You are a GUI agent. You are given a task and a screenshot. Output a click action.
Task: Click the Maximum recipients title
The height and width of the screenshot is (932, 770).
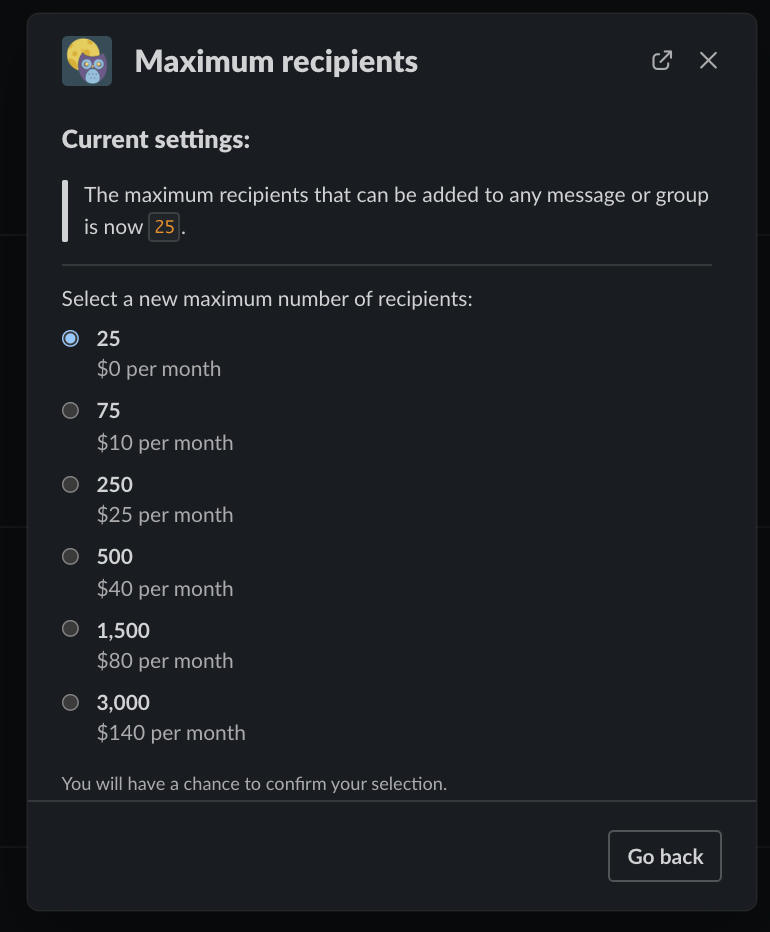276,61
